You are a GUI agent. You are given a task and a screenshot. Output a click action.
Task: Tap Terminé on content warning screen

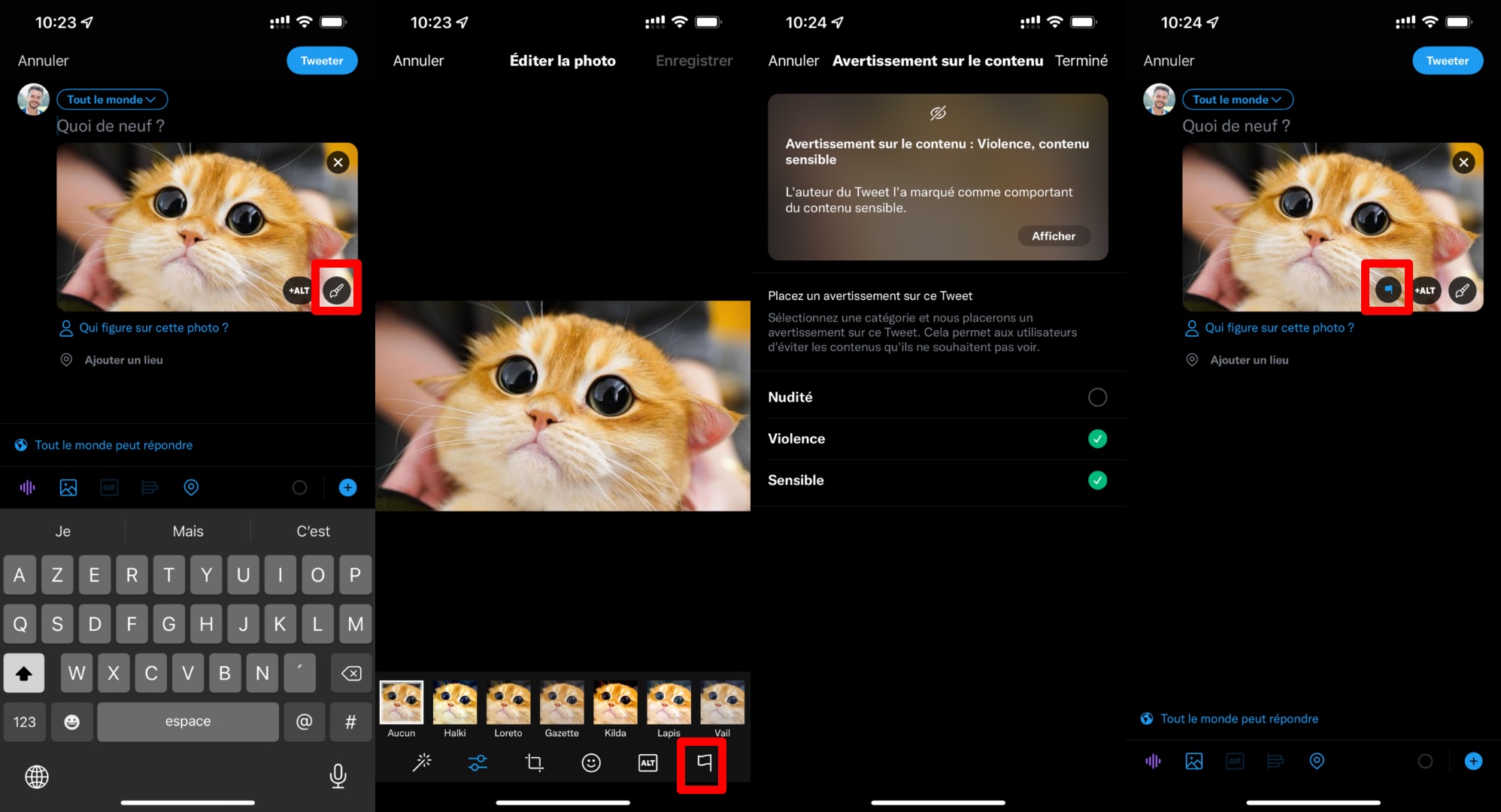click(1081, 61)
